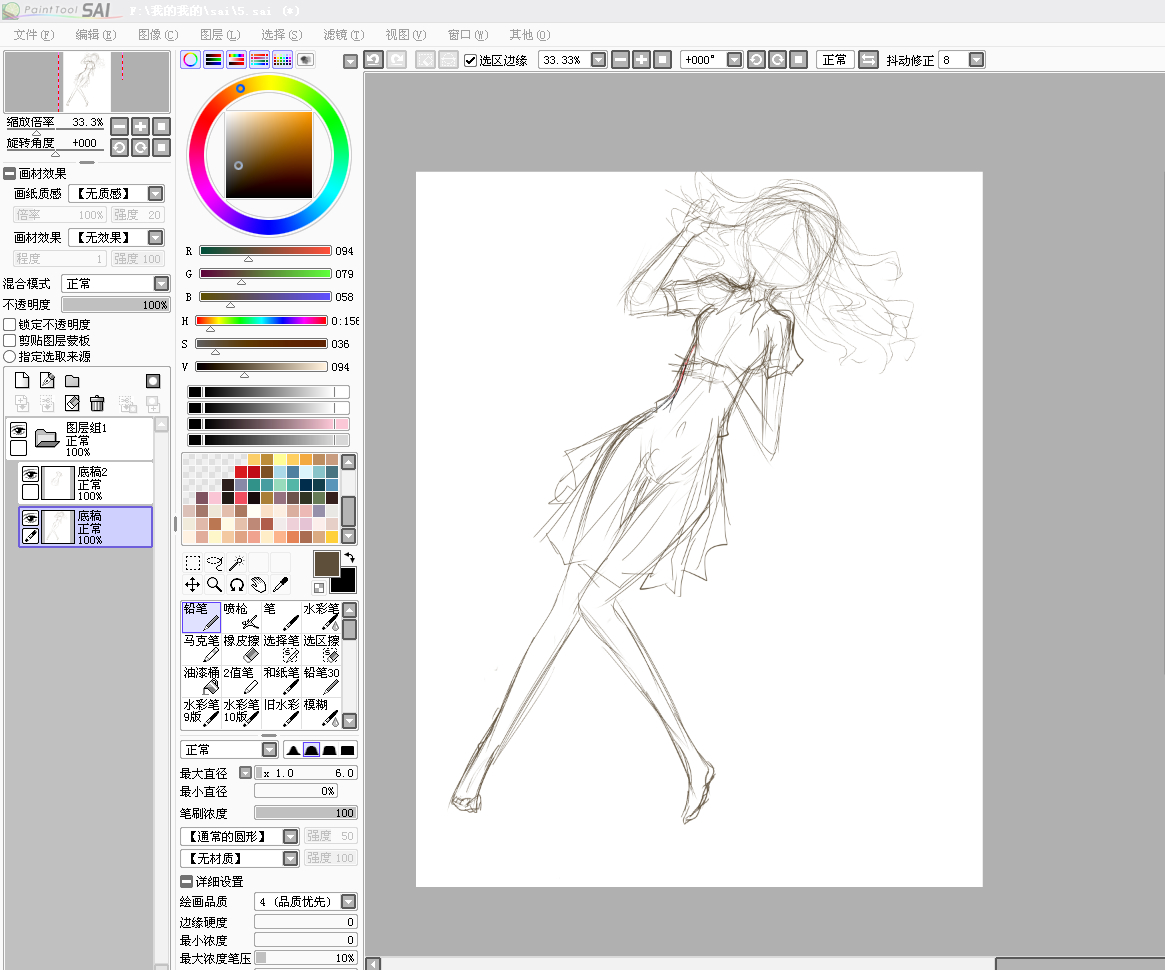Create a new layer folder
Screen dimensions: 1165x970
click(72, 381)
